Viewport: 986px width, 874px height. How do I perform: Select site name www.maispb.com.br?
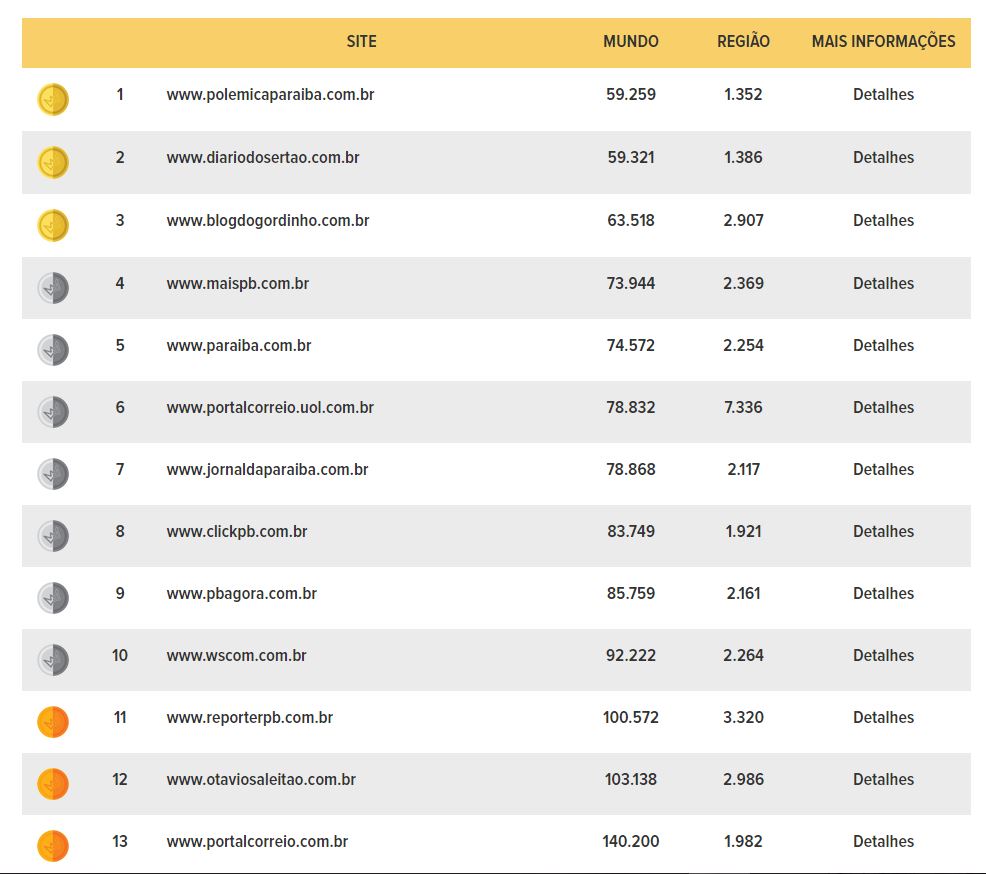pyautogui.click(x=238, y=284)
